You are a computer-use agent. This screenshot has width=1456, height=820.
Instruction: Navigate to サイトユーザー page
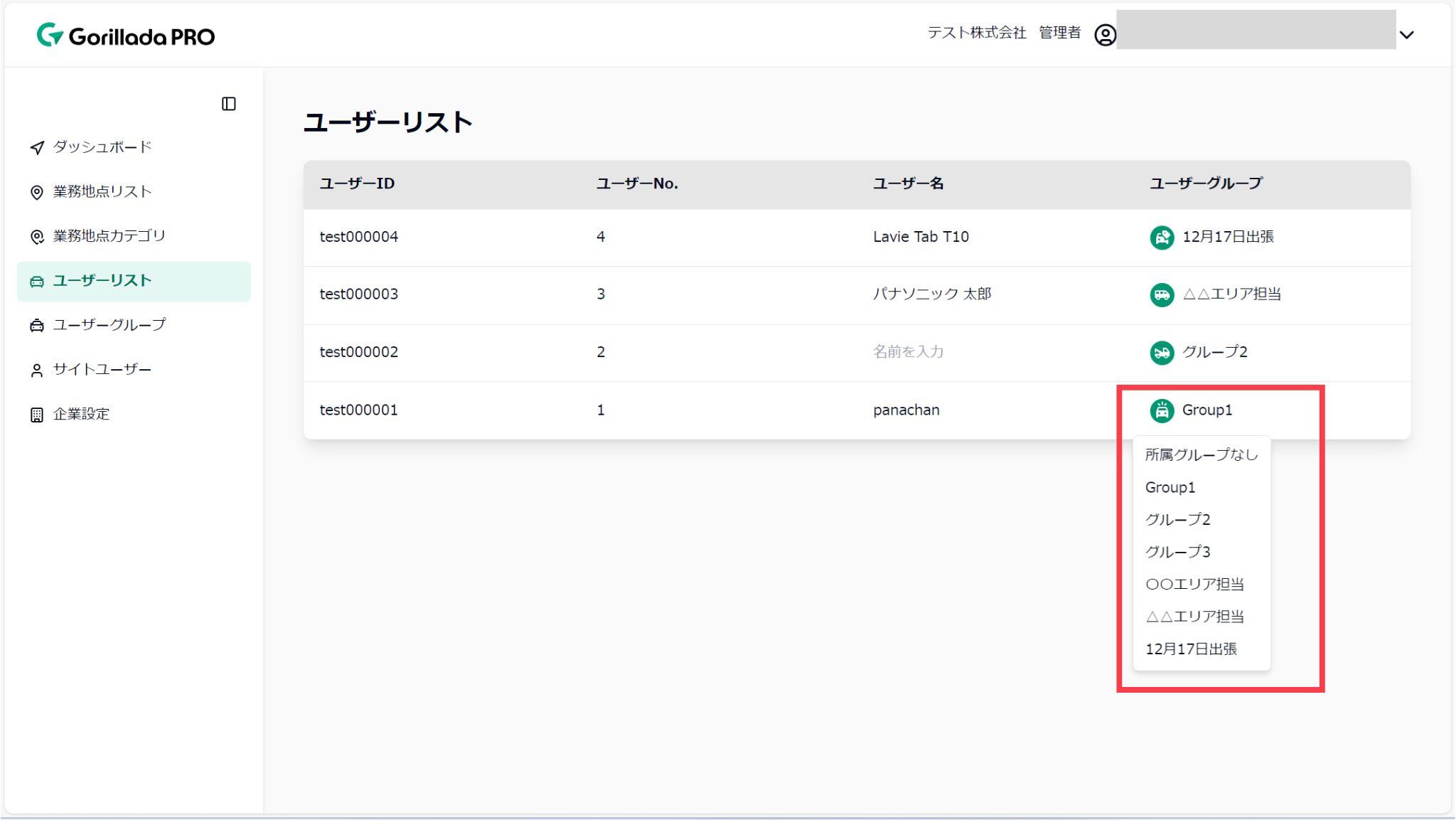pos(134,370)
